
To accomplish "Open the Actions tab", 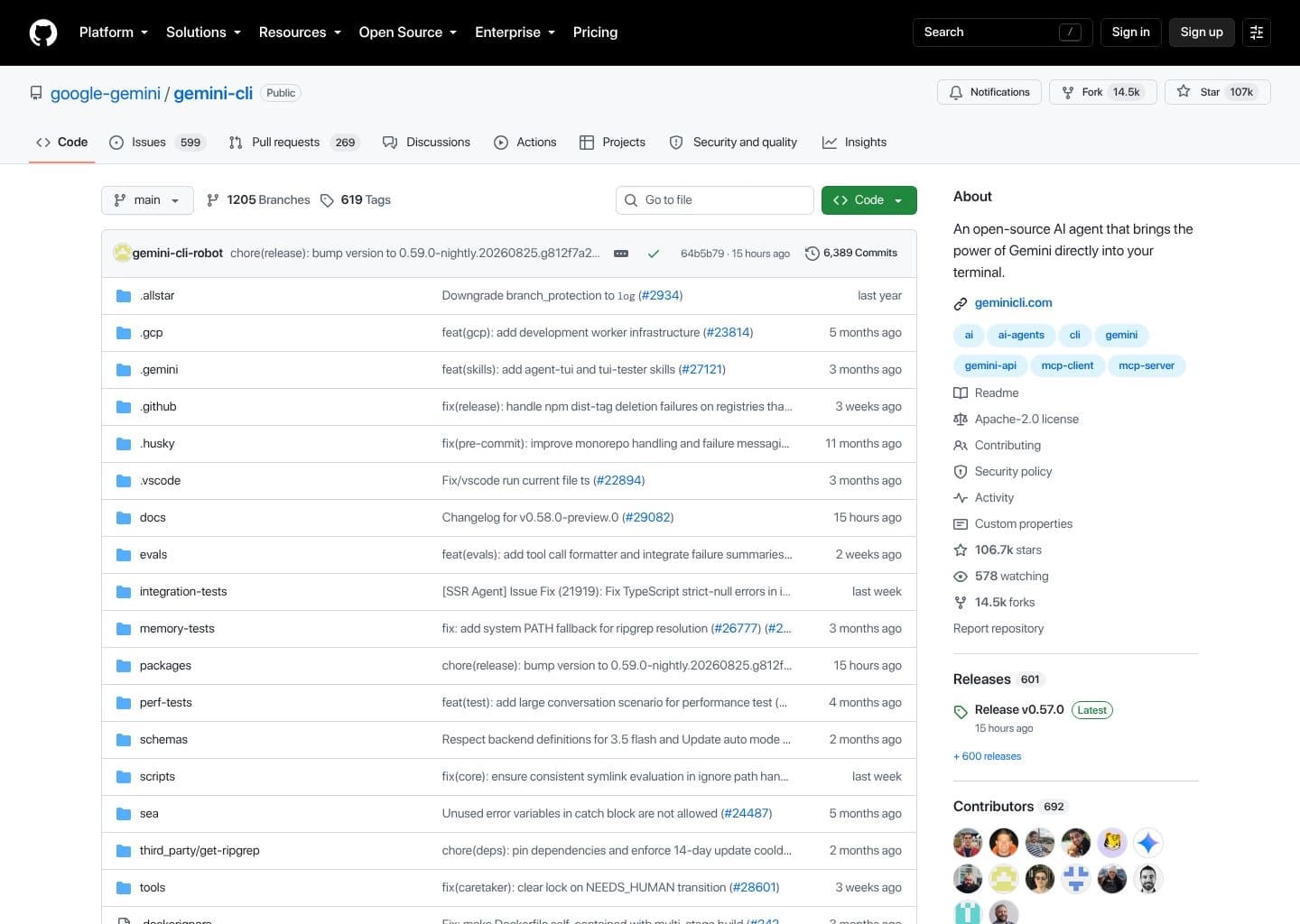I will coord(525,143).
